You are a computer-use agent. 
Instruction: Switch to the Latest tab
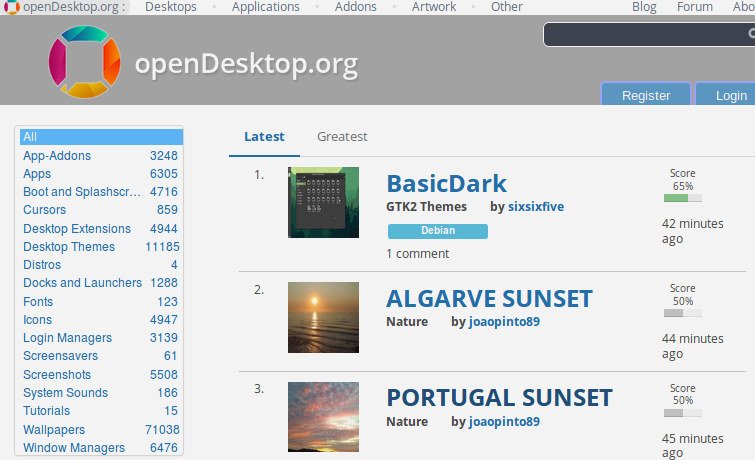tap(264, 137)
